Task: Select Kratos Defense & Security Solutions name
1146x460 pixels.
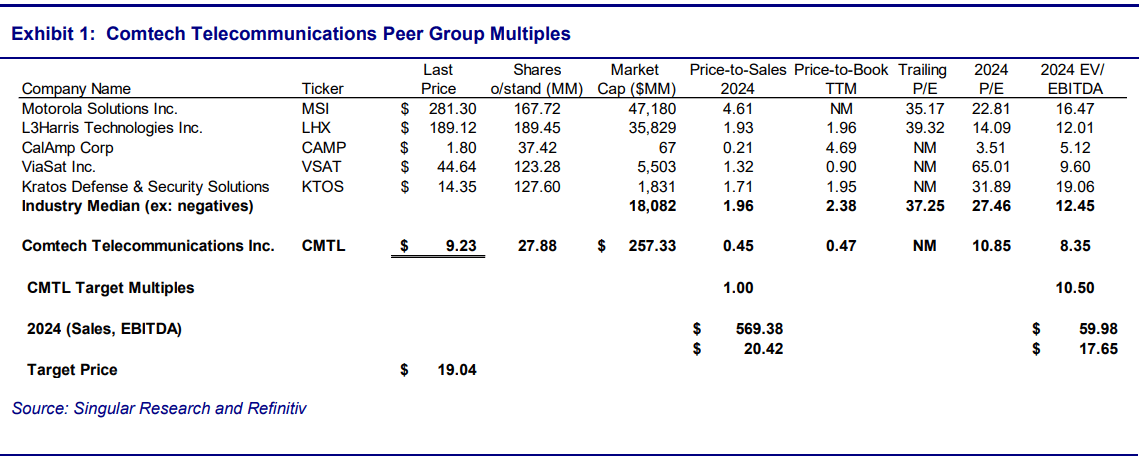Action: (146, 187)
